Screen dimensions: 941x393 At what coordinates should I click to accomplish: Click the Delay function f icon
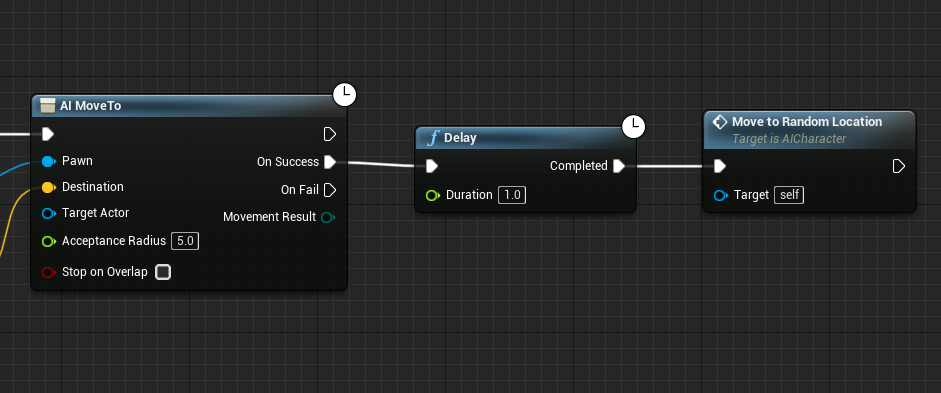[x=432, y=138]
